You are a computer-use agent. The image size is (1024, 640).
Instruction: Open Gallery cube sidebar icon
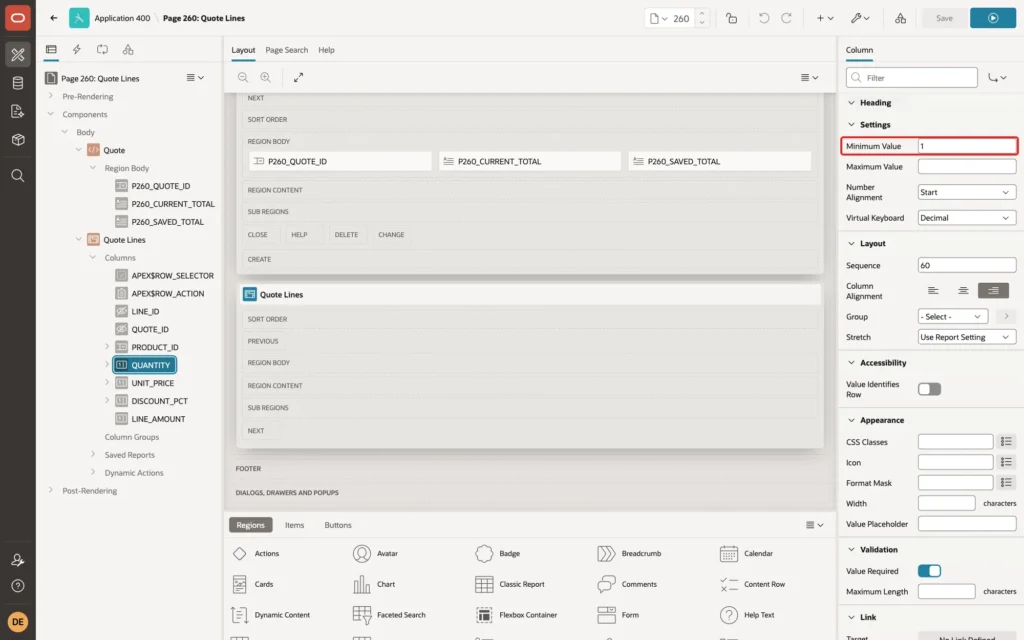point(18,140)
